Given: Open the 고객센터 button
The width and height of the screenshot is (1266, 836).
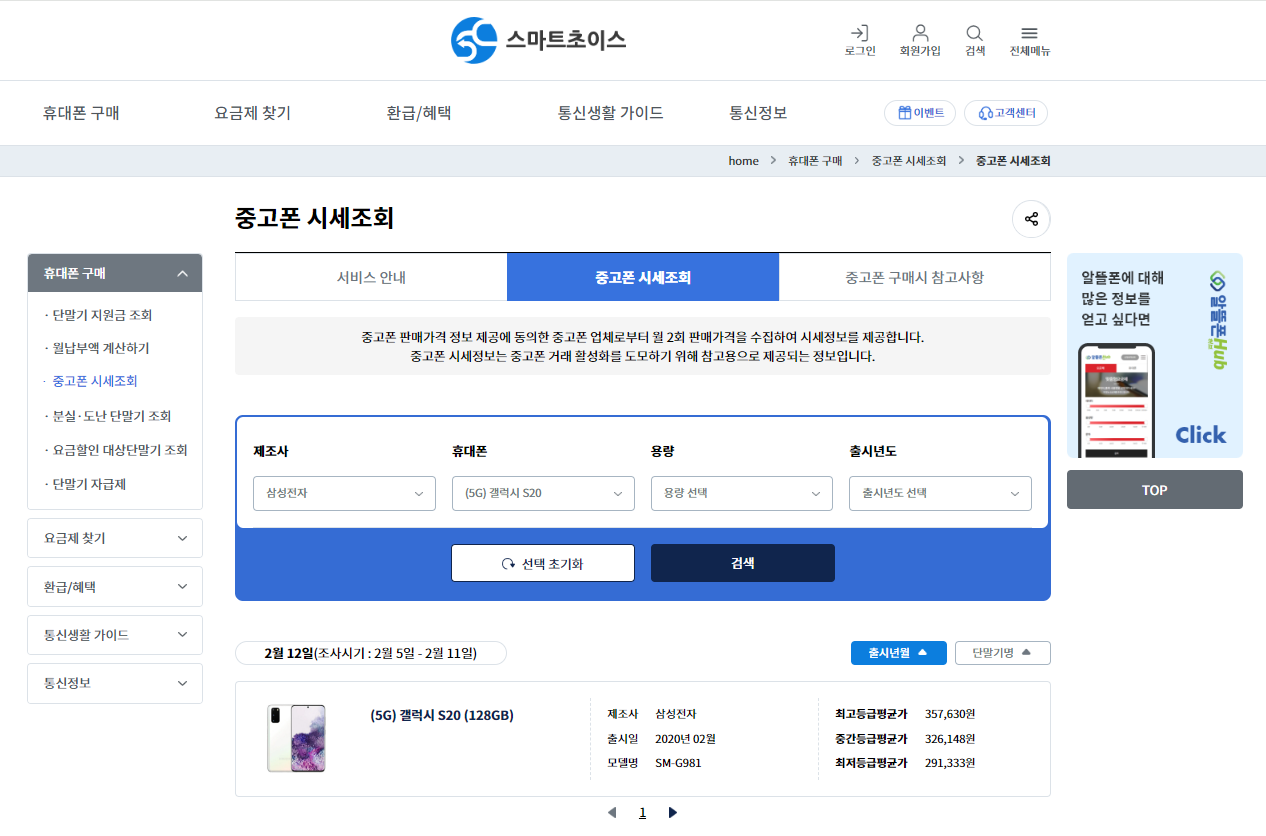Looking at the screenshot, I should pyautogui.click(x=1006, y=113).
